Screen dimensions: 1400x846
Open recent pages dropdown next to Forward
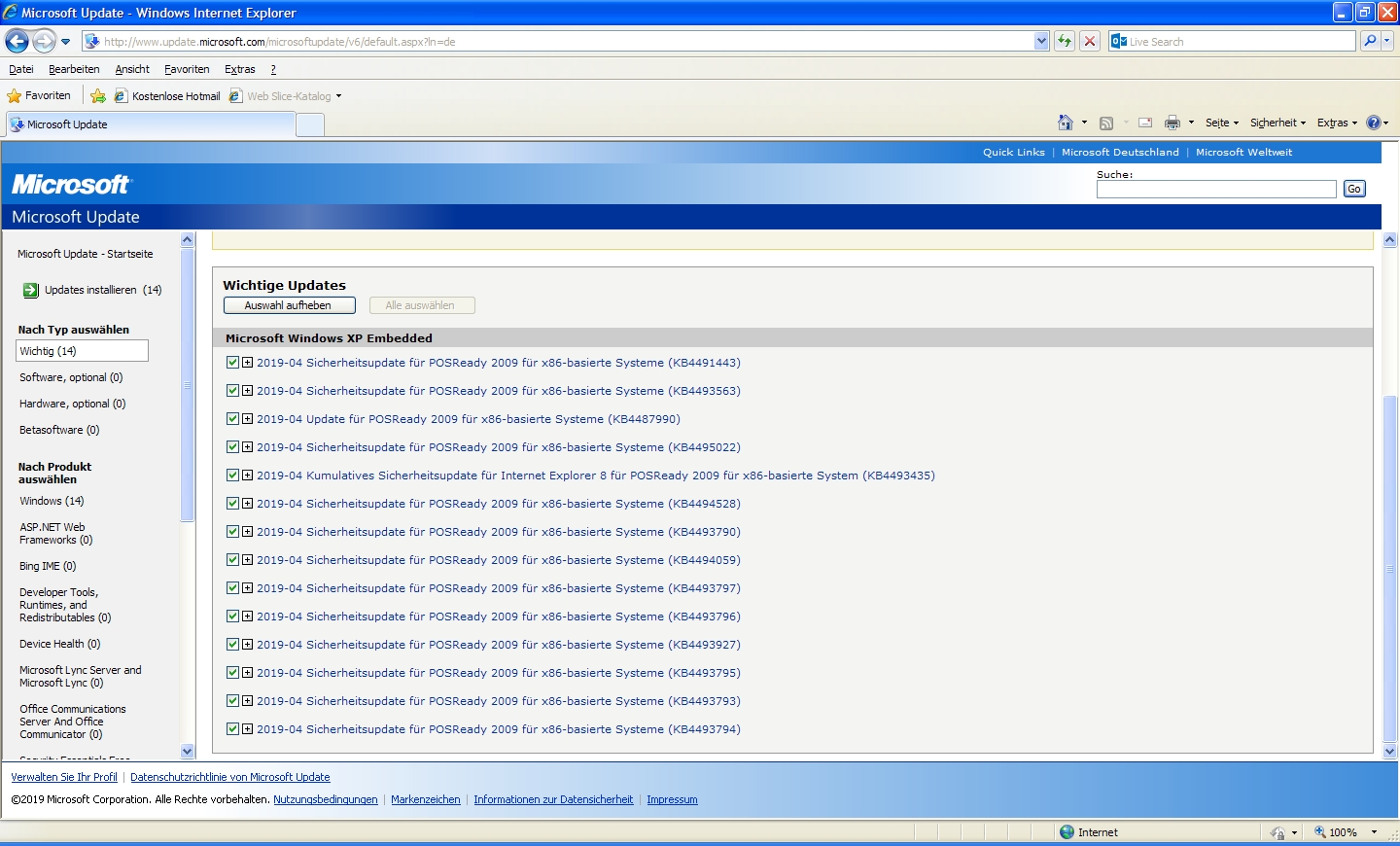(65, 42)
